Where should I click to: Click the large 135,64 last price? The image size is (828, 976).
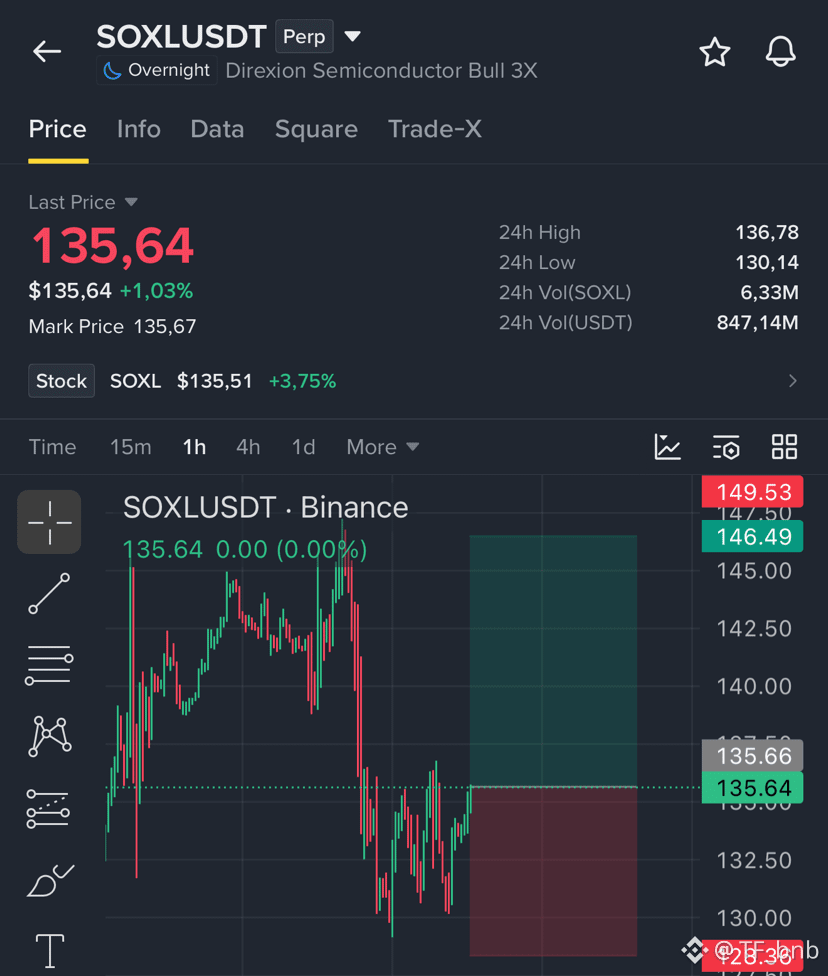113,246
